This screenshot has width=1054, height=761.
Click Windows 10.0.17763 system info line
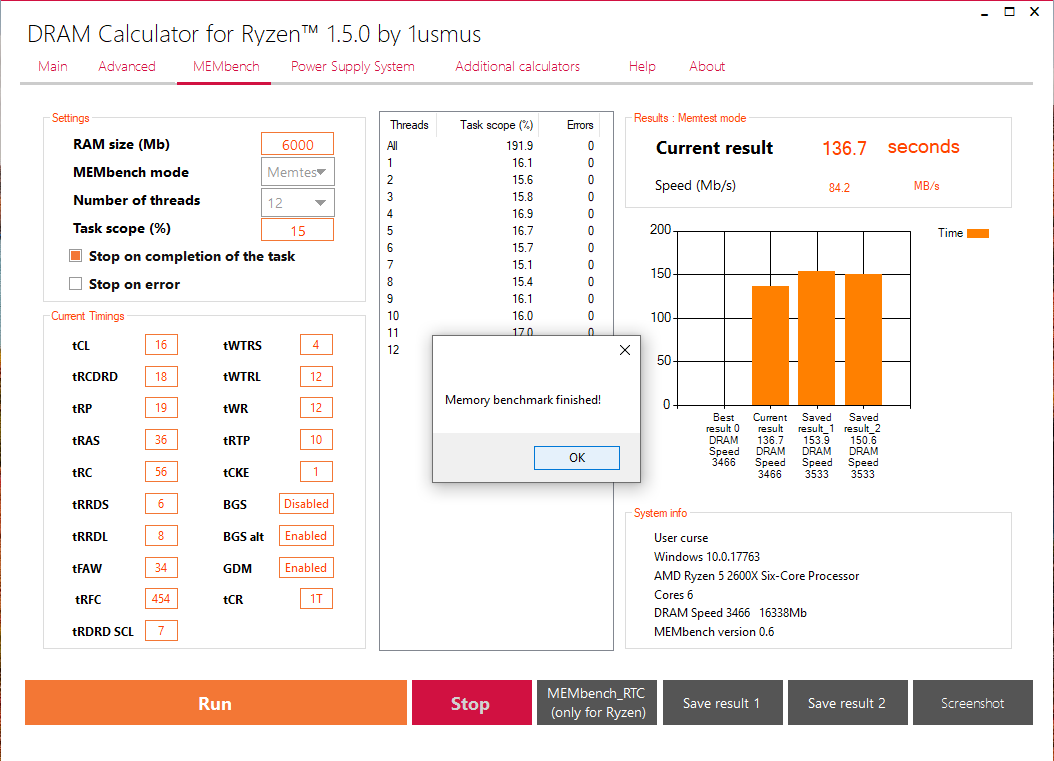pyautogui.click(x=706, y=557)
